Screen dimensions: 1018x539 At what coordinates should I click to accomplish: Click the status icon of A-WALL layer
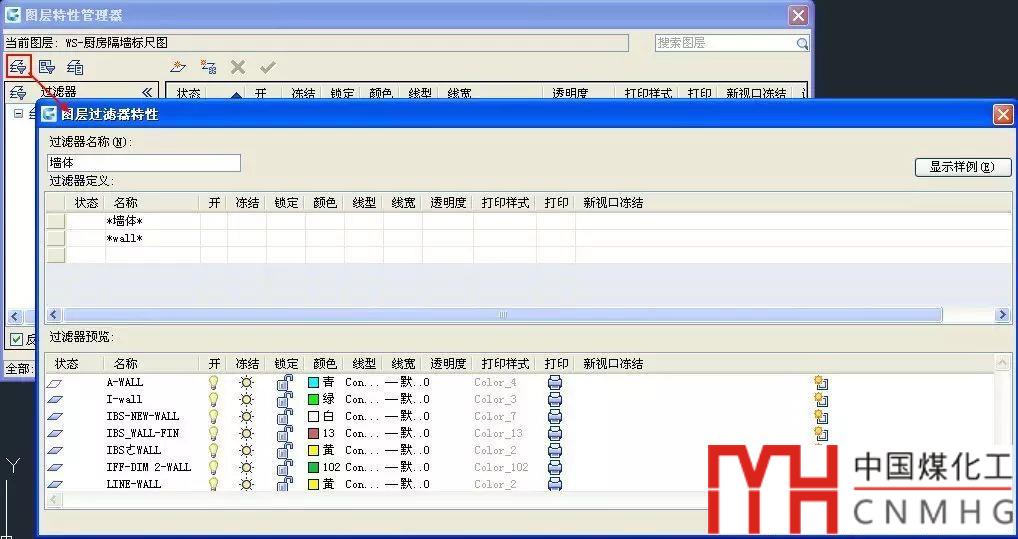tap(55, 383)
